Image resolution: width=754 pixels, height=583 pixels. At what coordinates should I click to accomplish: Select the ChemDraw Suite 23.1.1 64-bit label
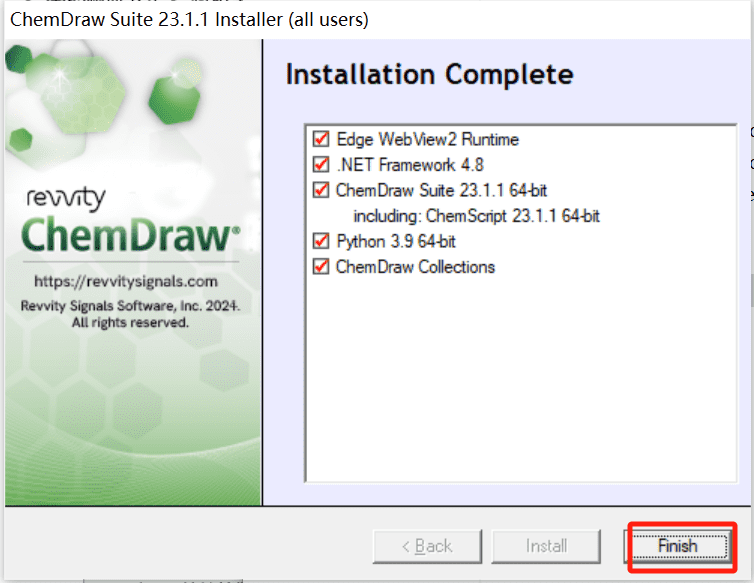coord(441,190)
